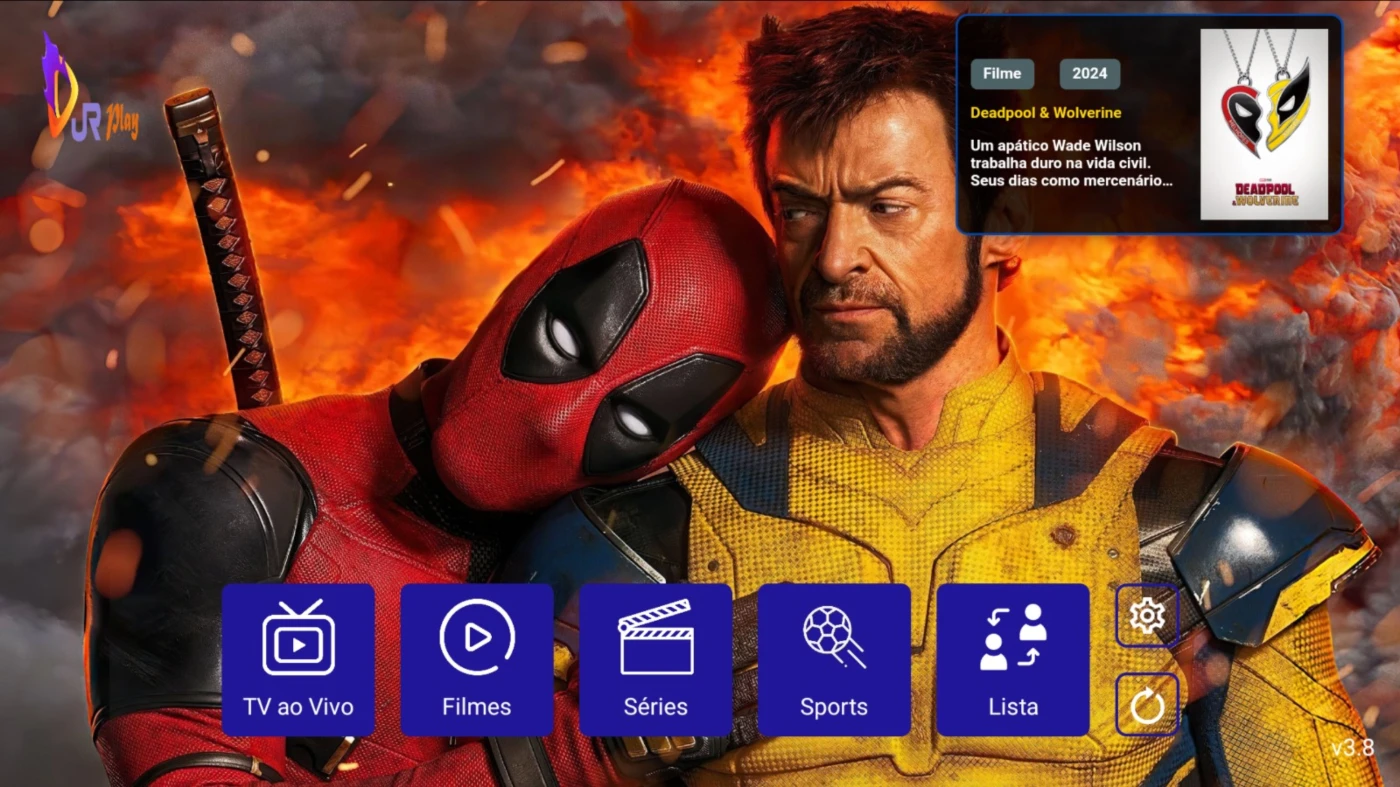The height and width of the screenshot is (787, 1400).
Task: Click the Deadpool & Wolverine poster thumbnail
Action: pos(1264,124)
